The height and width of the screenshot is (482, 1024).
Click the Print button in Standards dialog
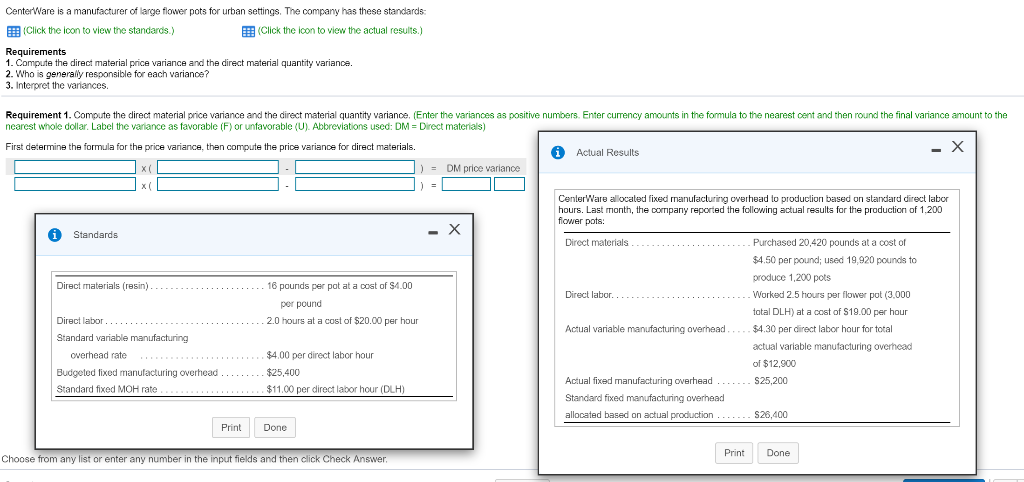[231, 428]
